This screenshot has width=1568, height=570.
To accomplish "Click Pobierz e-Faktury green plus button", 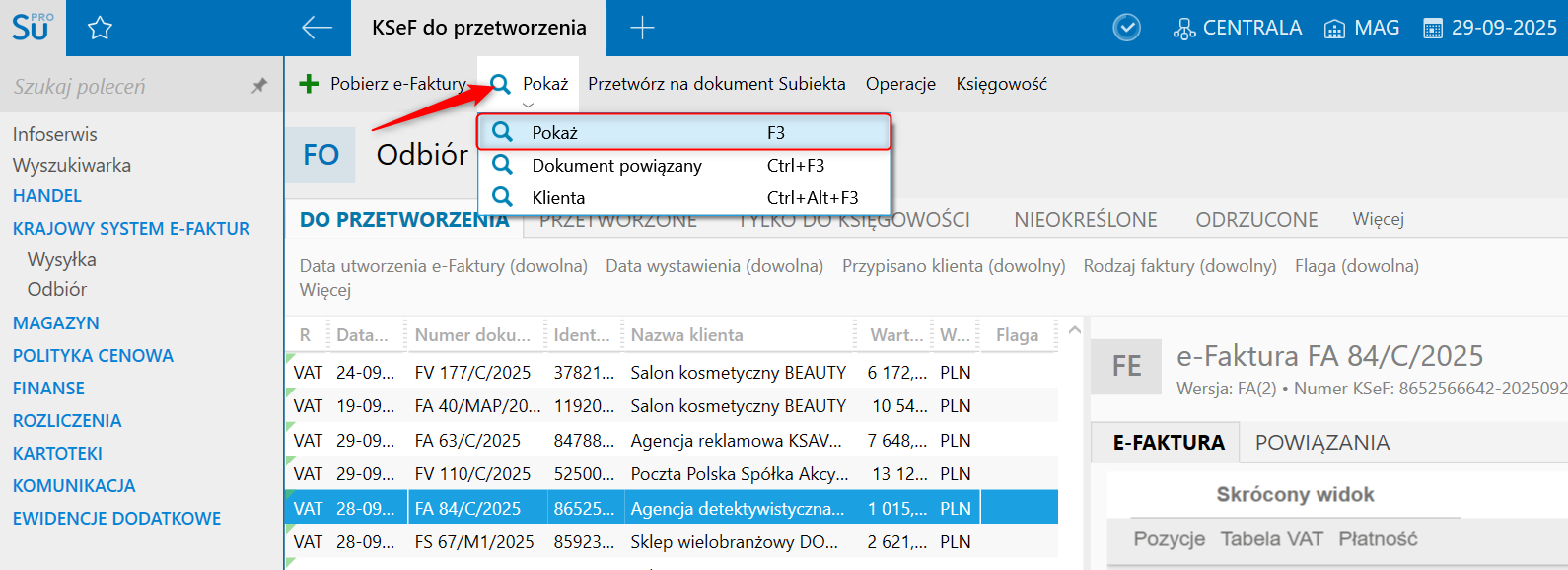I will (383, 84).
